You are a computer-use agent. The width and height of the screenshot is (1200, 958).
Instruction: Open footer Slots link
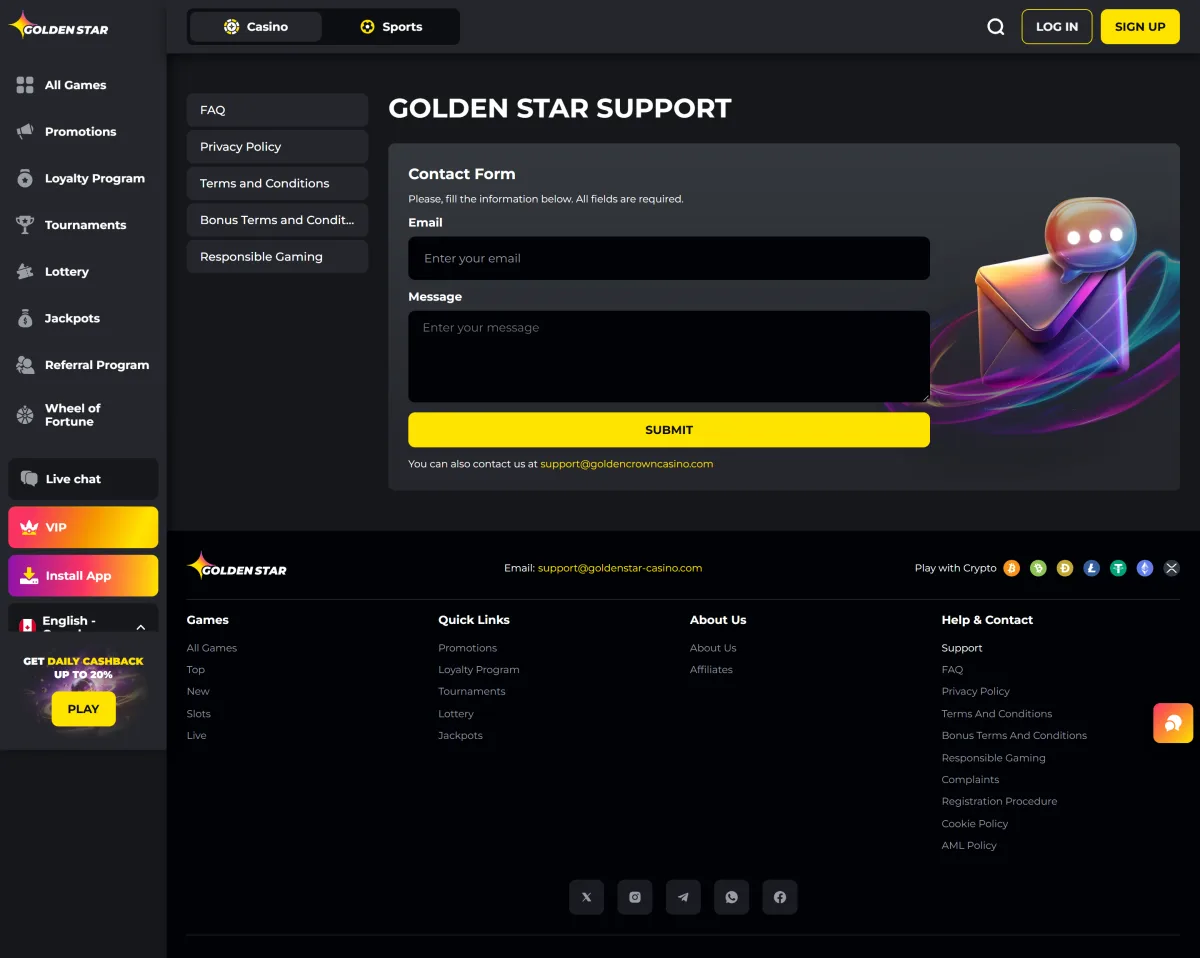pos(199,714)
